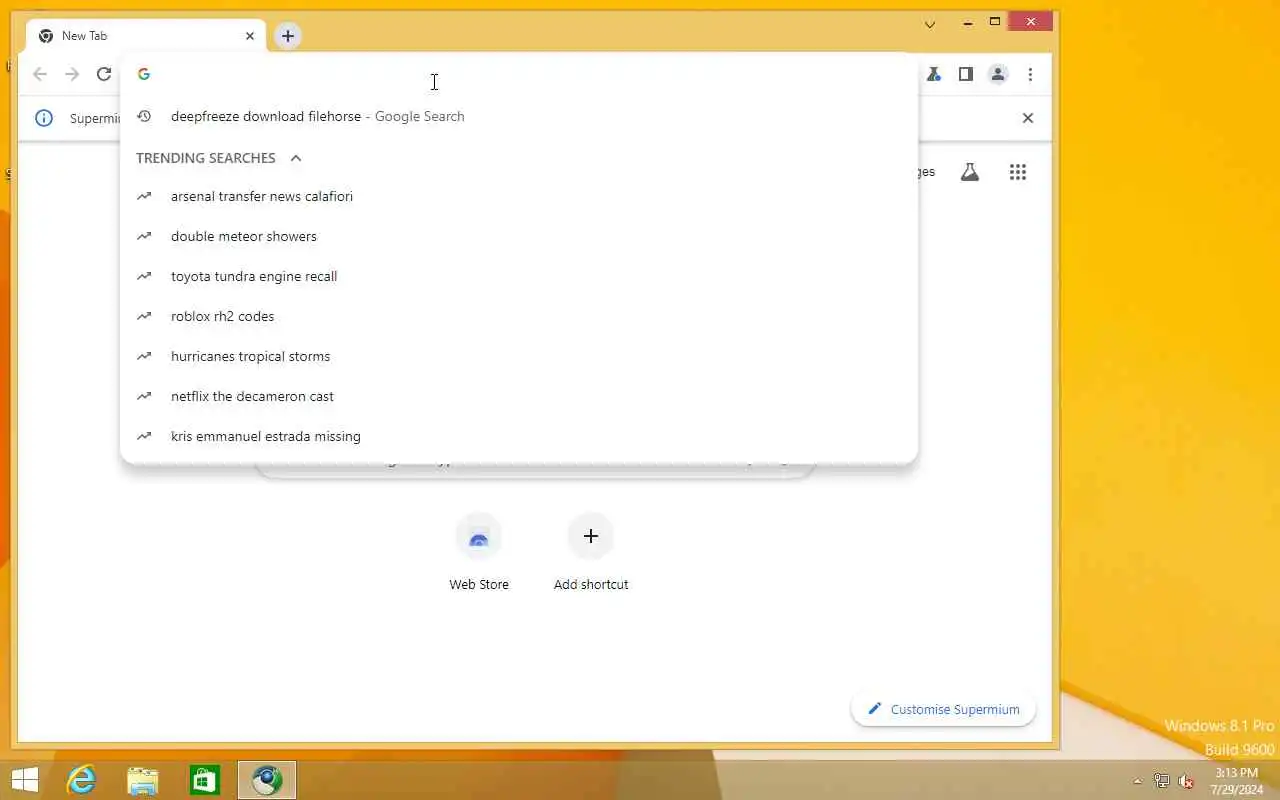Open the Google apps grid
Screen dimensions: 1280x800
[1018, 172]
